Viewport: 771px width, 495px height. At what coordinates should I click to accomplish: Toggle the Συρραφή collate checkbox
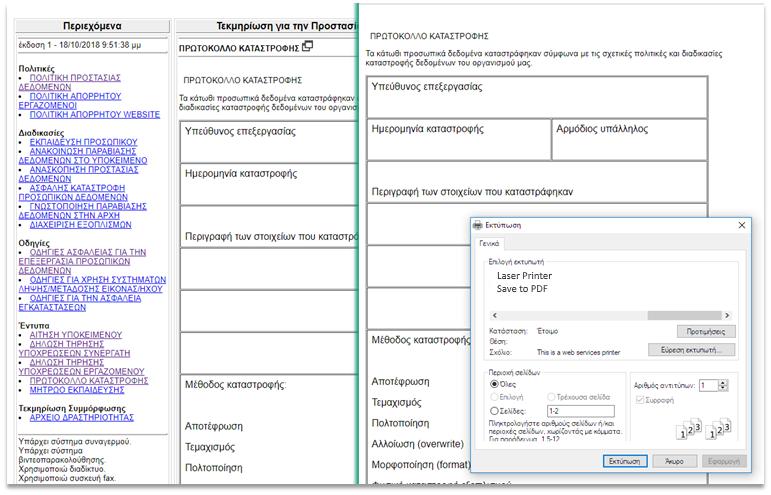(640, 400)
